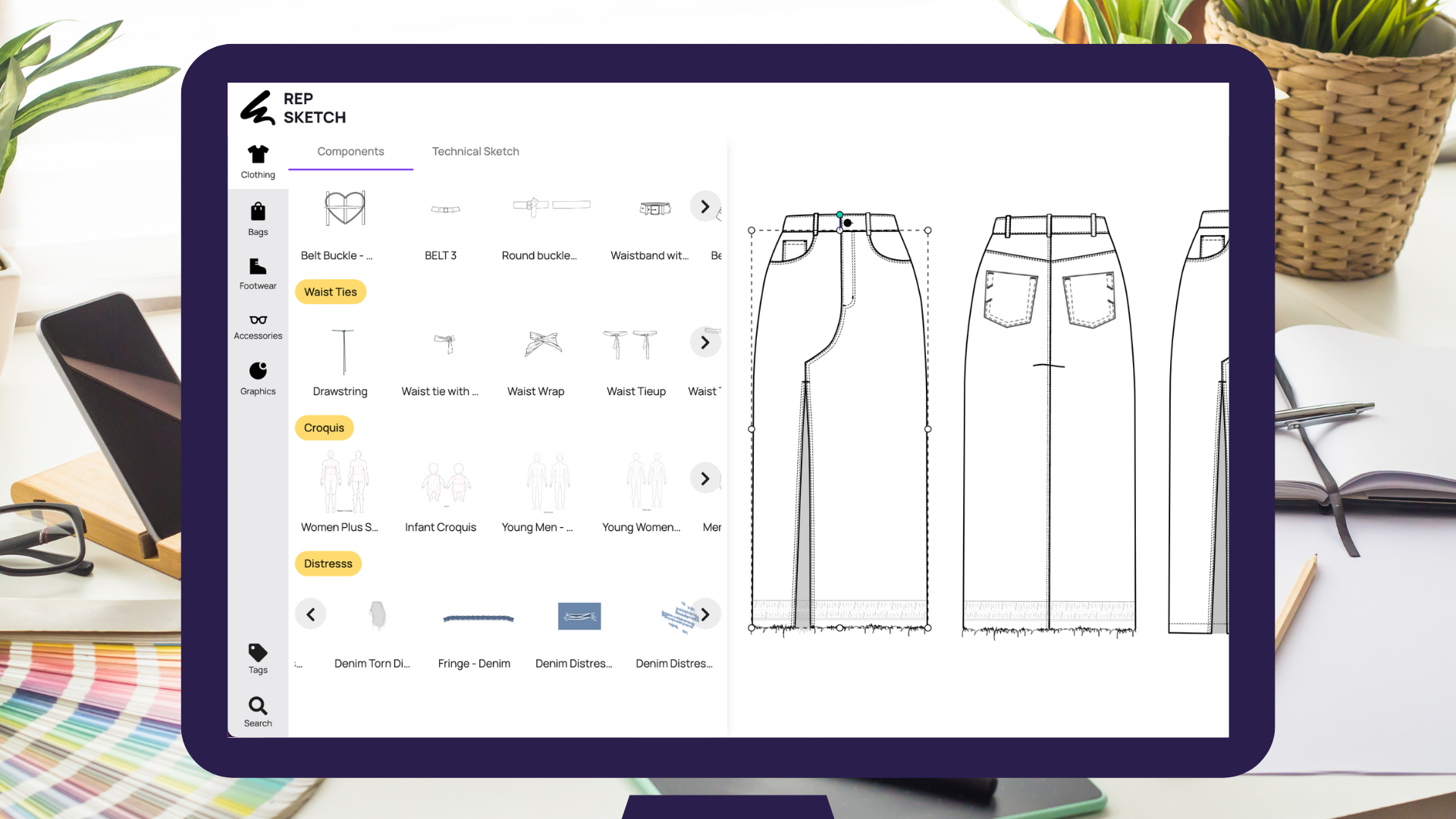Switch to the Technical Sketch tab
Image resolution: width=1456 pixels, height=819 pixels.
pyautogui.click(x=475, y=151)
